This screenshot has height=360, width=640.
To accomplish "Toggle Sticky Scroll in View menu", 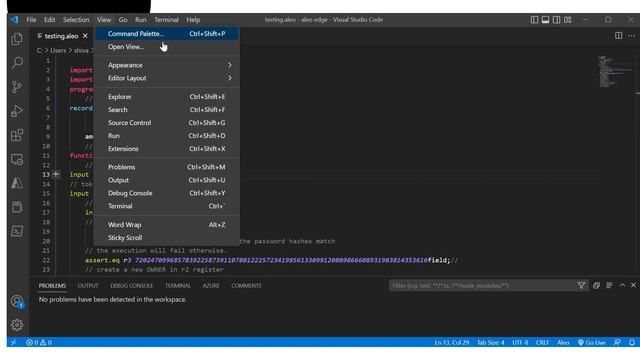I will (x=167, y=238).
